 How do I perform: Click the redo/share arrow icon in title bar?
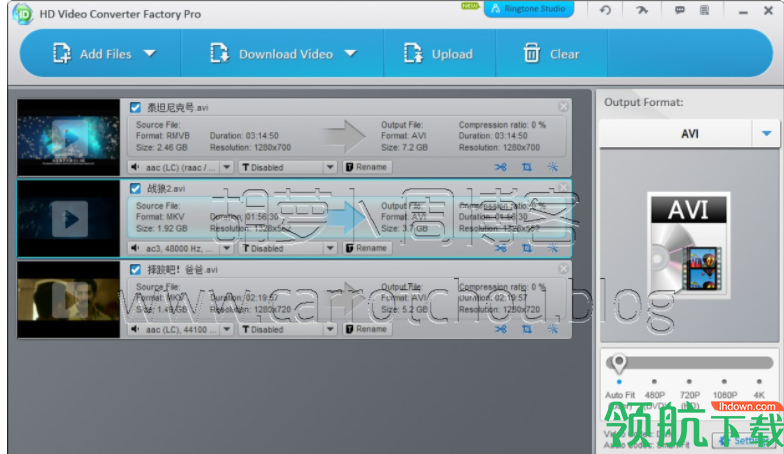tap(642, 10)
